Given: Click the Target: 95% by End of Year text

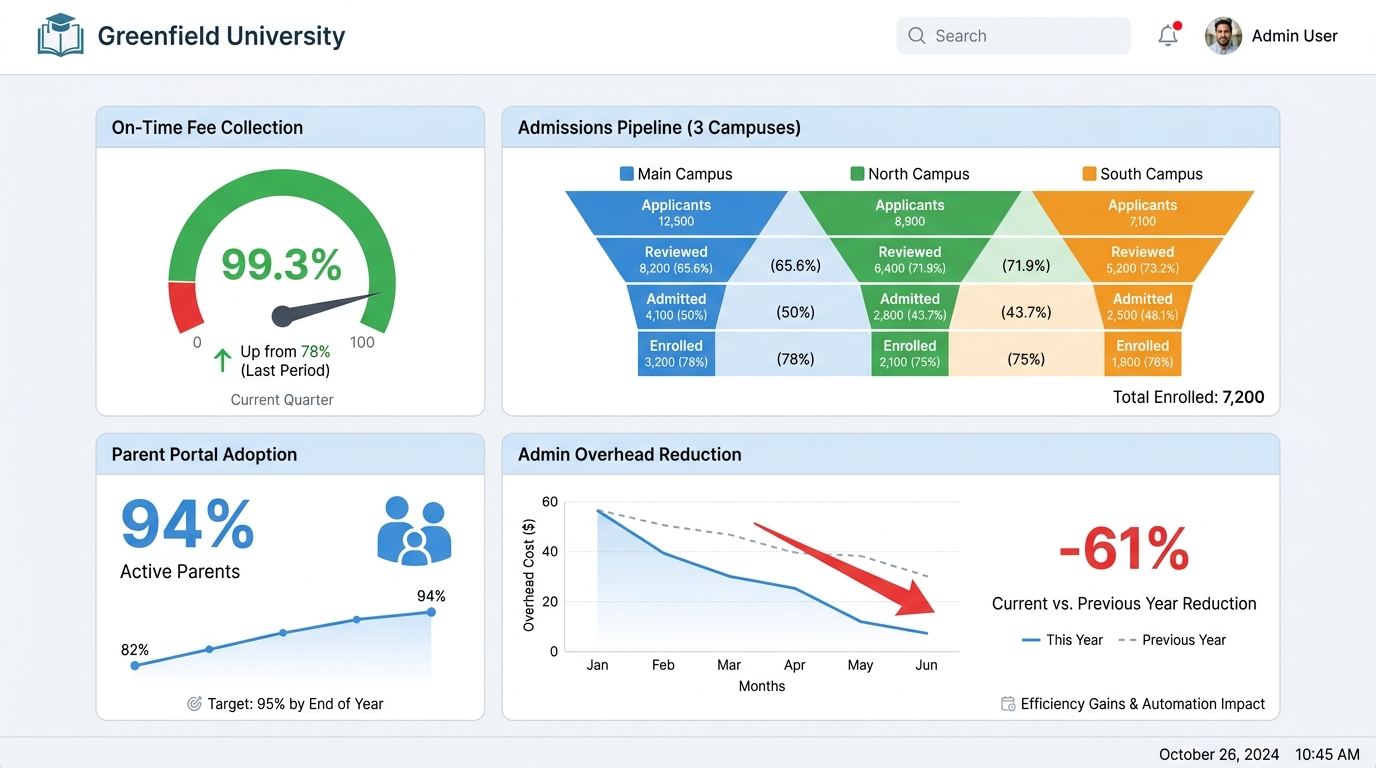Looking at the screenshot, I should point(296,704).
